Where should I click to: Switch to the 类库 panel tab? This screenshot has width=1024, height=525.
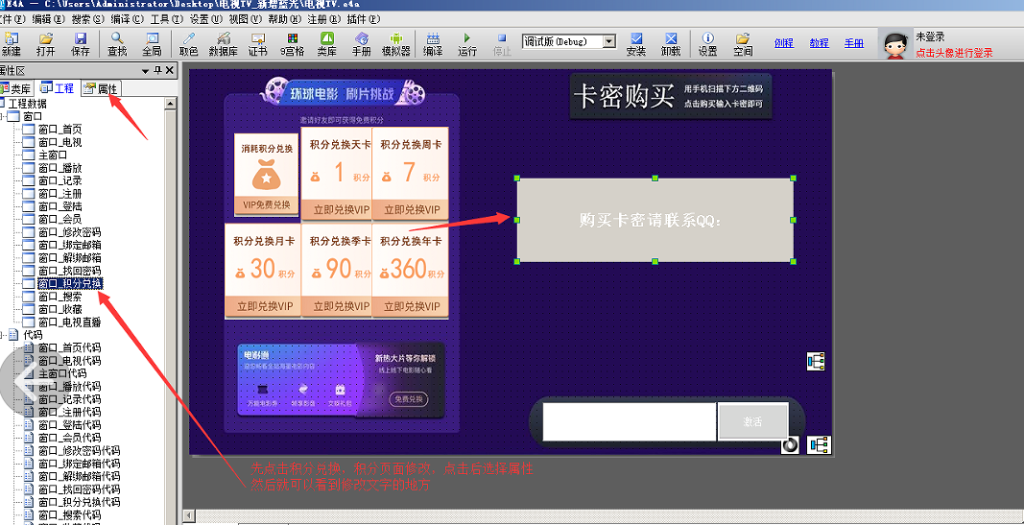[x=16, y=89]
